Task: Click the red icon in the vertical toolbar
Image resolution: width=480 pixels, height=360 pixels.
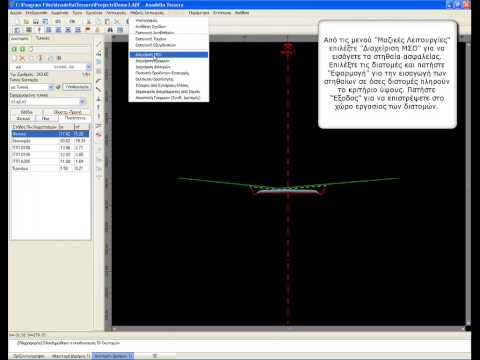Action: click(x=99, y=135)
